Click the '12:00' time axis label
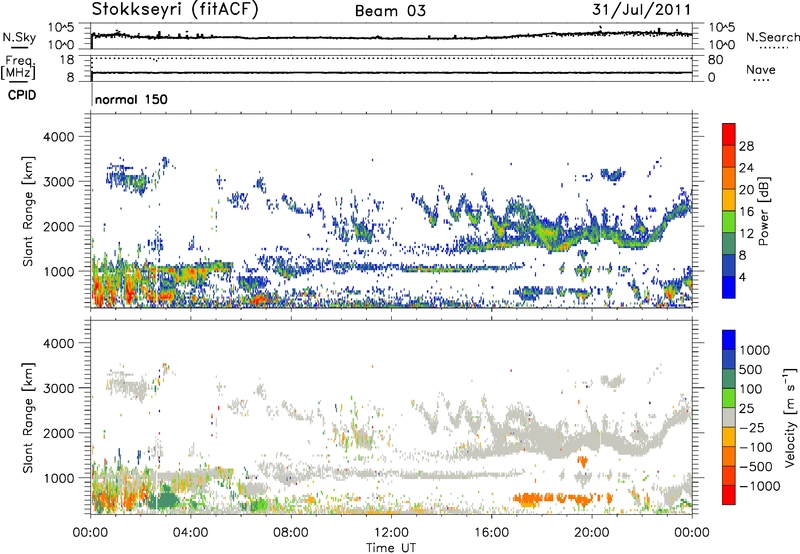Screen dimensions: 800x554 click(391, 533)
